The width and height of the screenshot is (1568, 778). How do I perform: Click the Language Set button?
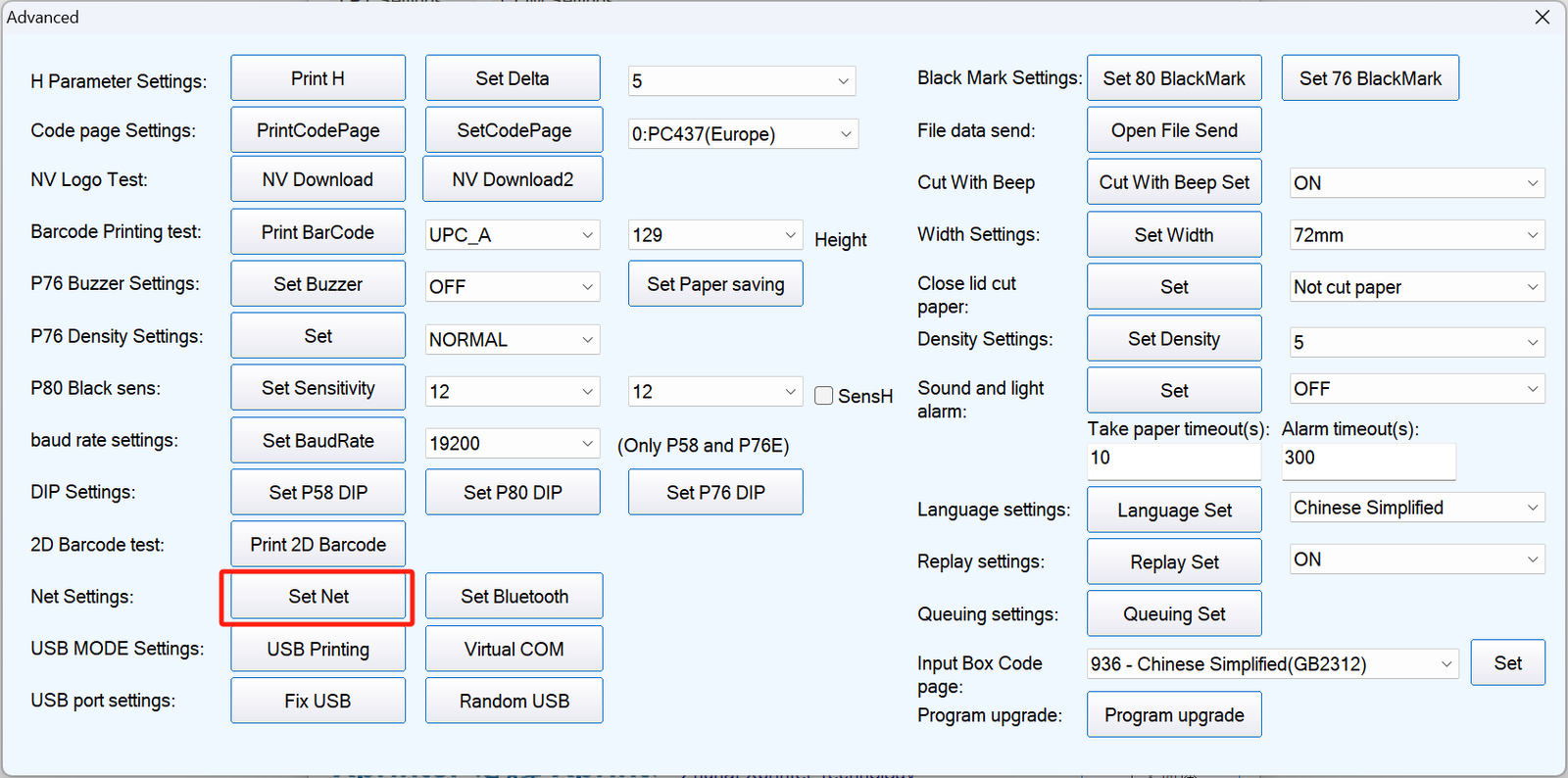click(1174, 511)
